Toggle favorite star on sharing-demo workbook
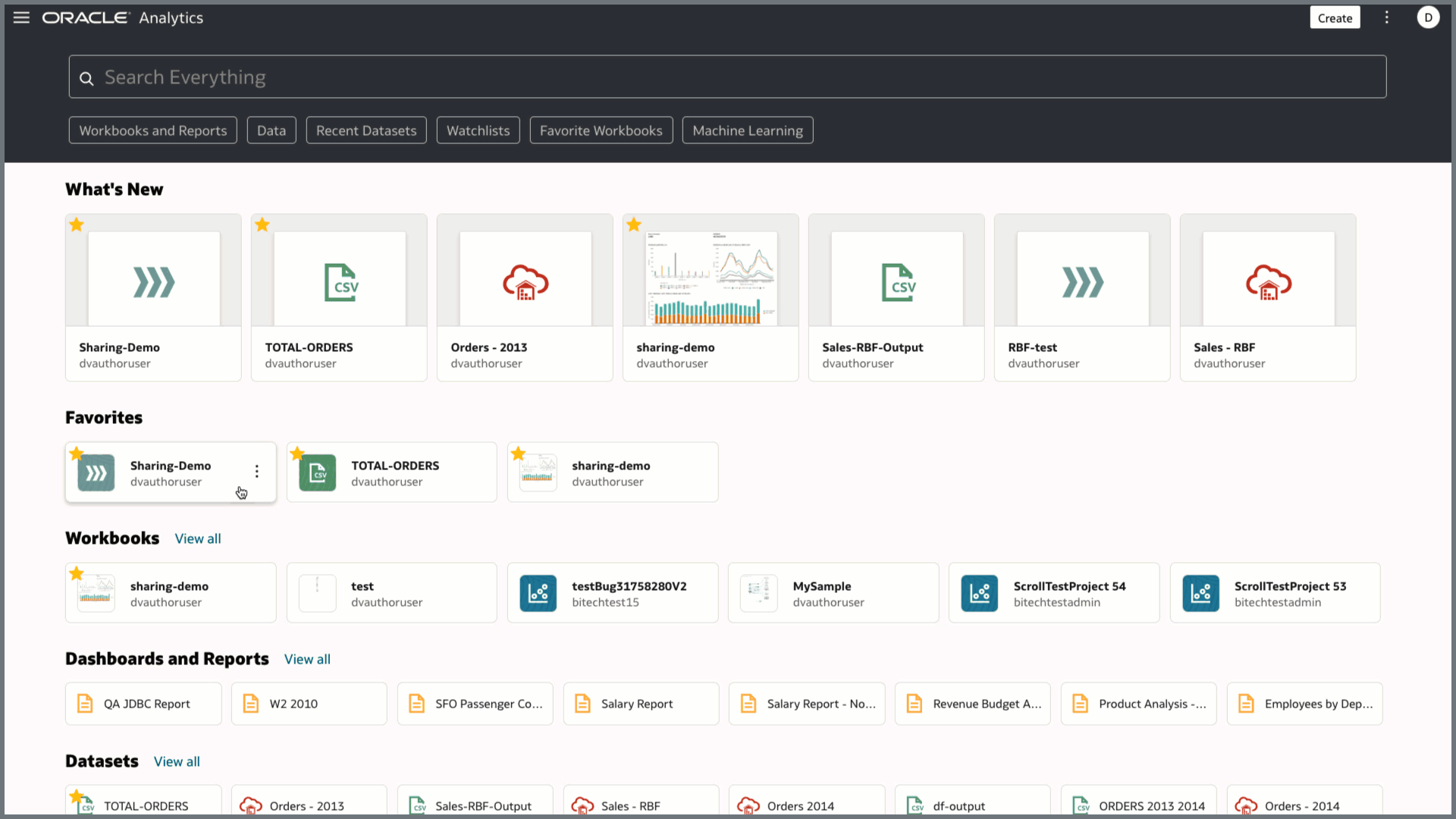The width and height of the screenshot is (1456, 819). tap(76, 573)
